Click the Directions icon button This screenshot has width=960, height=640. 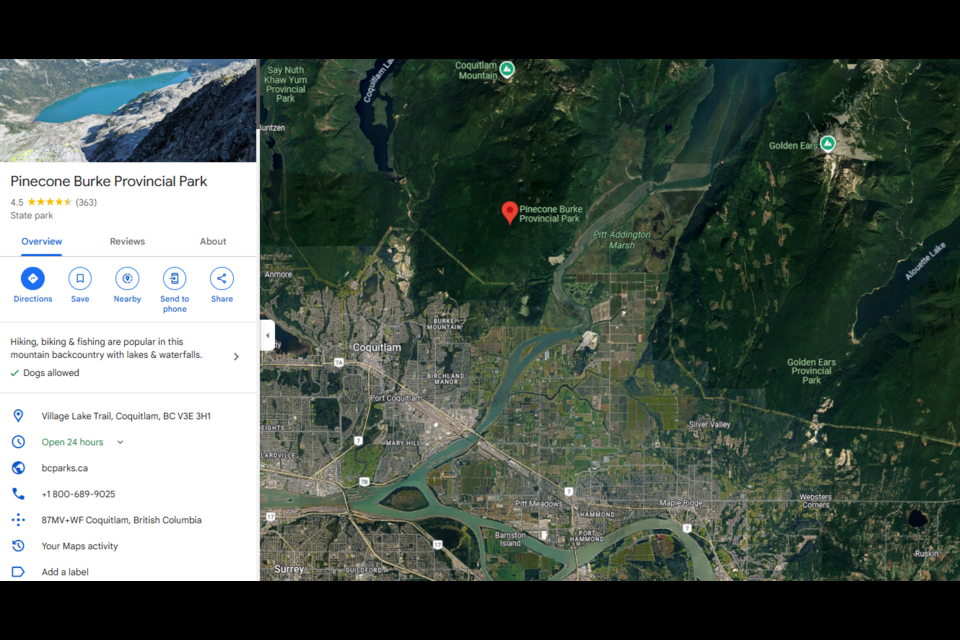point(32,279)
